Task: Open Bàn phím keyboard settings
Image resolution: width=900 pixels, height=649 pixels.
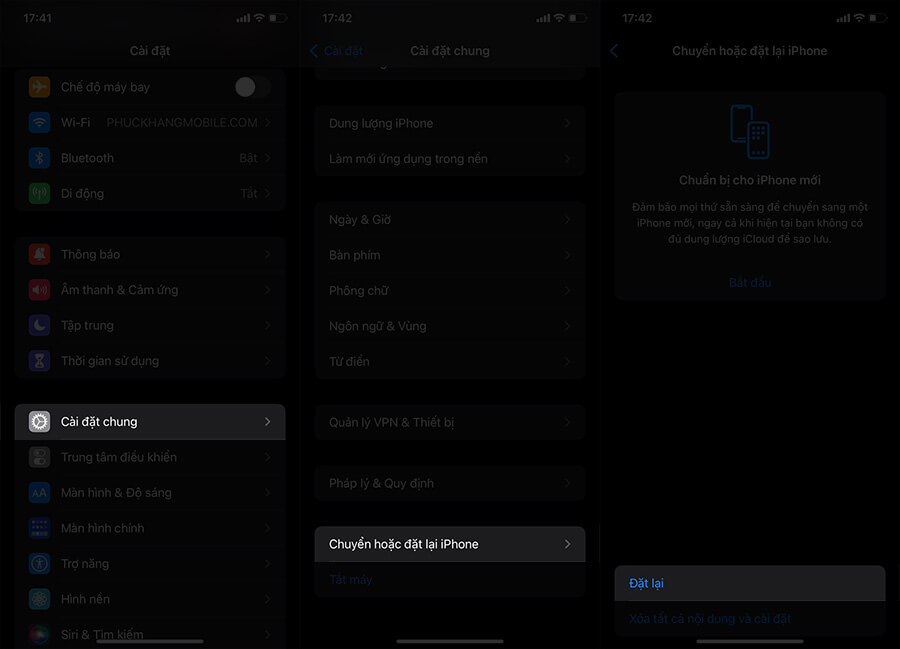Action: [x=449, y=255]
